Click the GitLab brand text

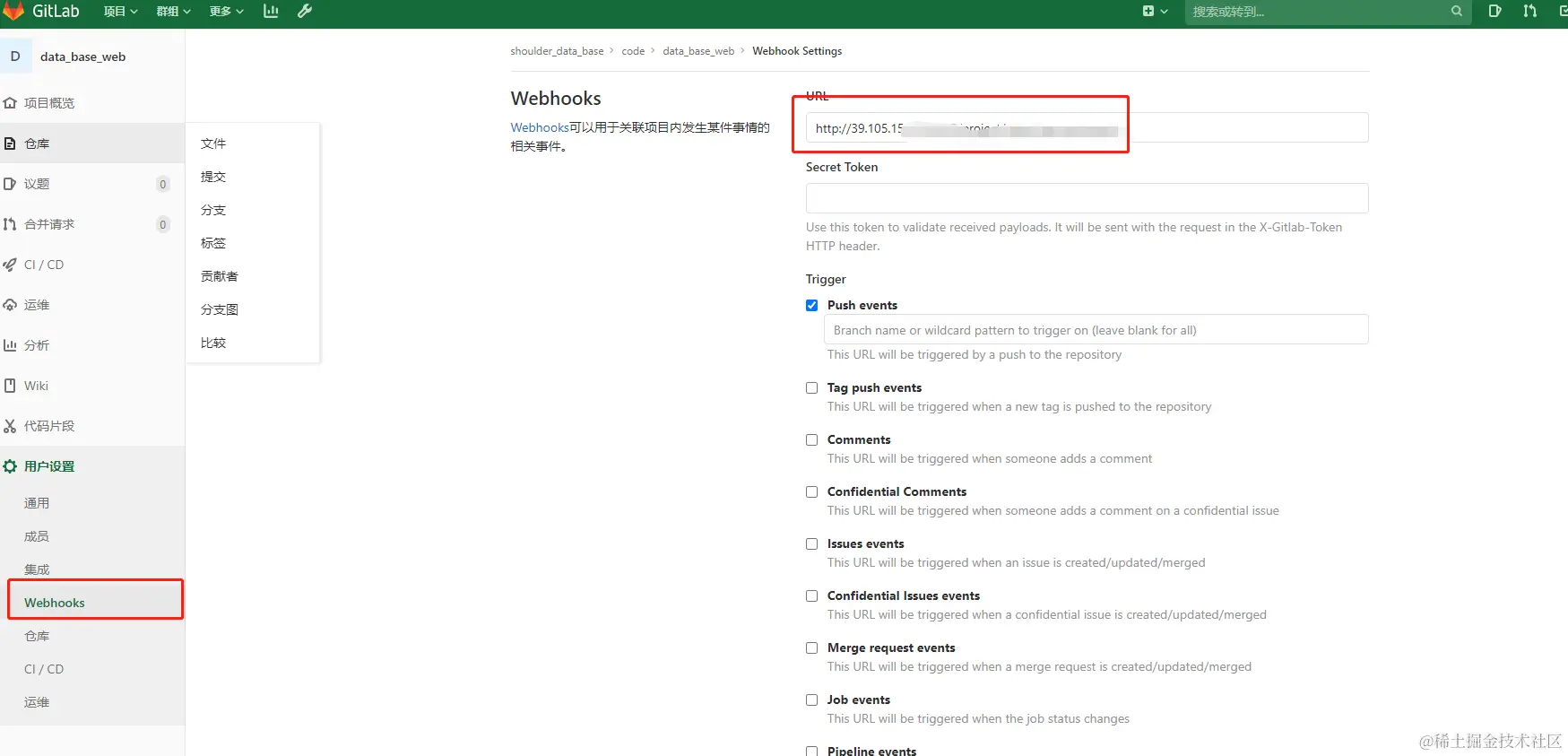point(56,11)
